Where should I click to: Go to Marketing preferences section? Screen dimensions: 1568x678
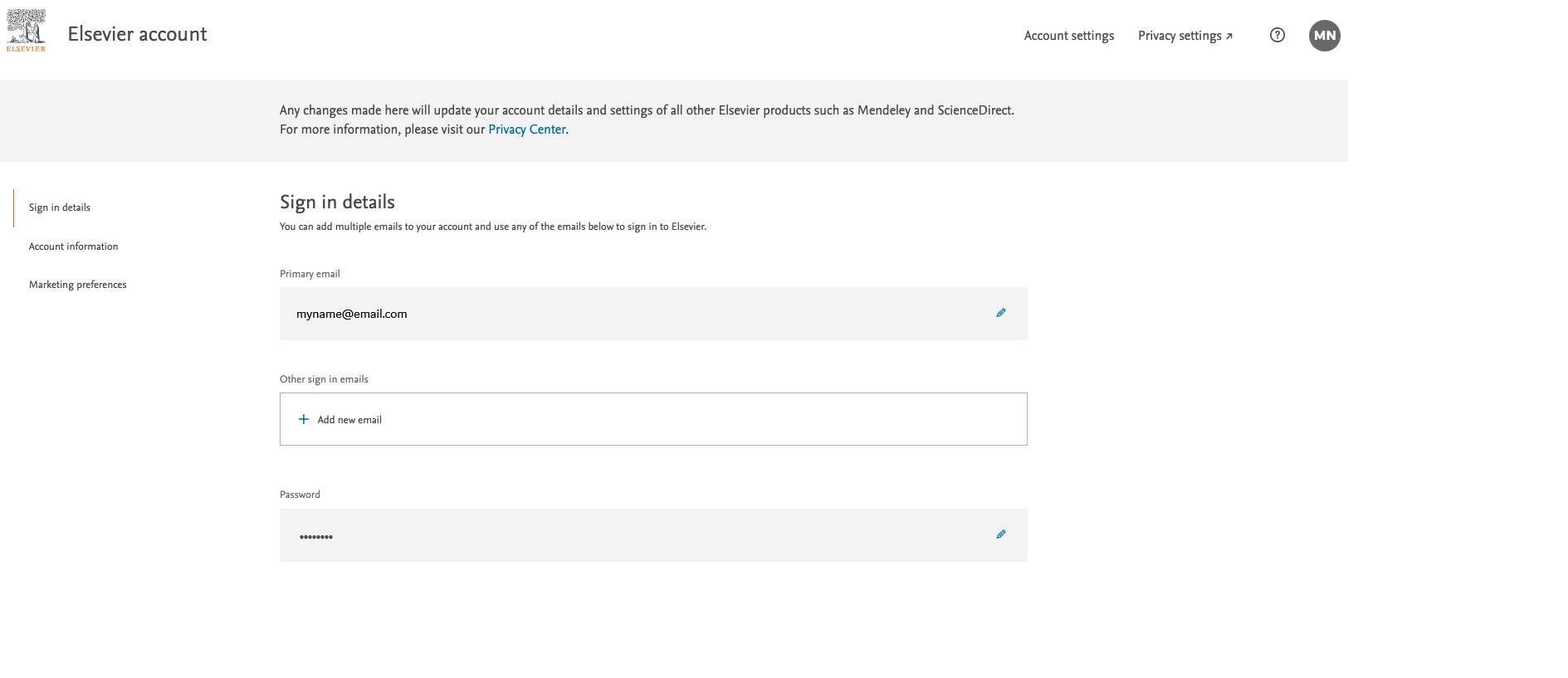[77, 285]
